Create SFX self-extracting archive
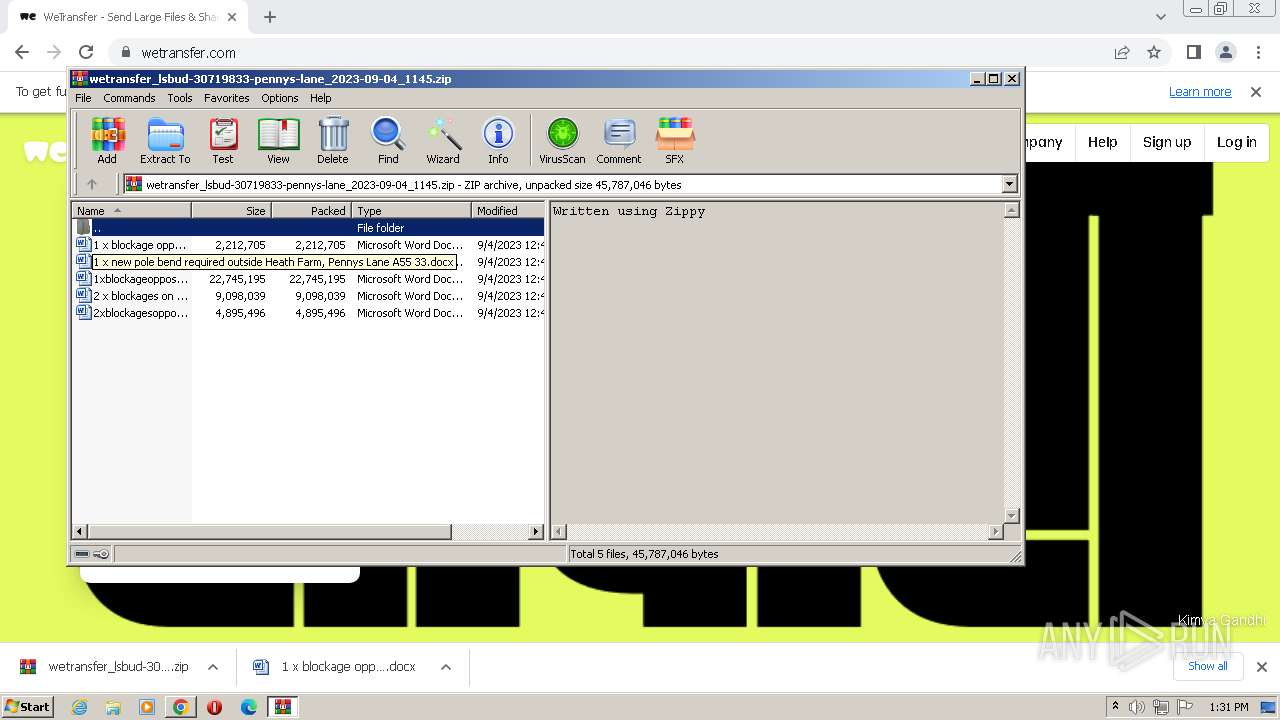Viewport: 1280px width, 720px height. (x=675, y=140)
